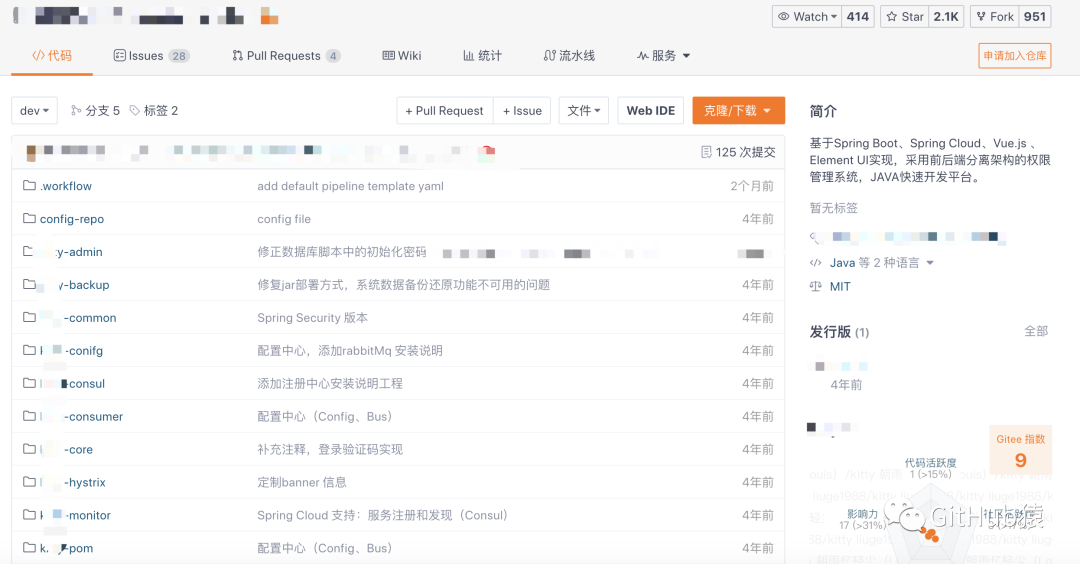
Task: Open the 951 forks count
Action: coord(1035,17)
